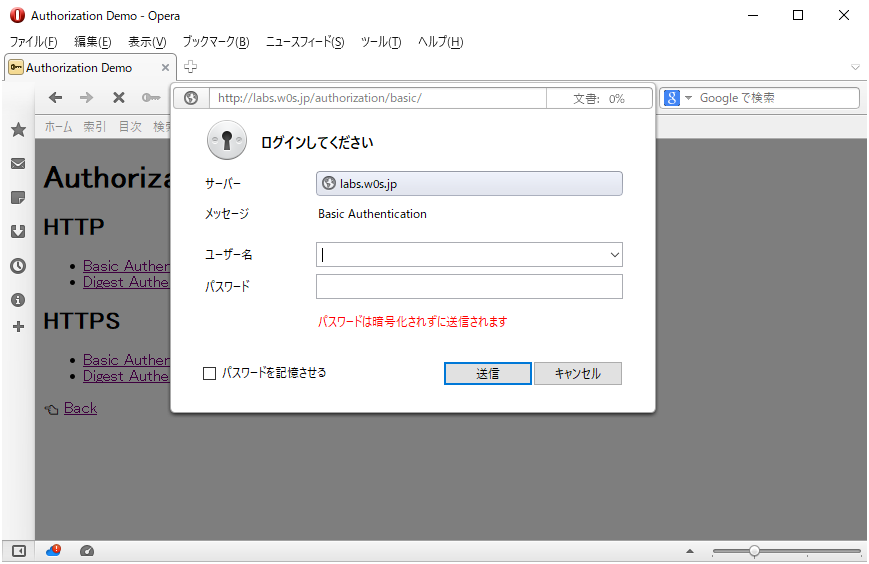Click the Opera Link cloud icon

[x=53, y=550]
